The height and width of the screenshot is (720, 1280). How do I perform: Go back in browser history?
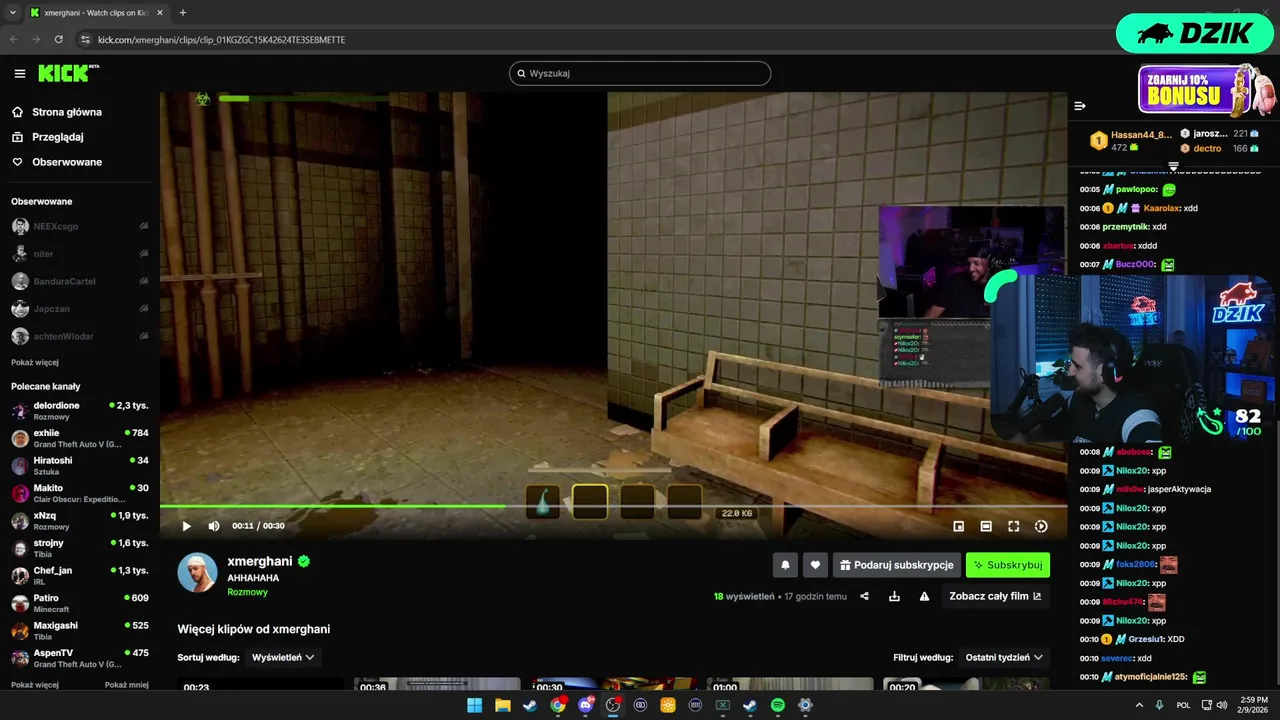tap(14, 39)
